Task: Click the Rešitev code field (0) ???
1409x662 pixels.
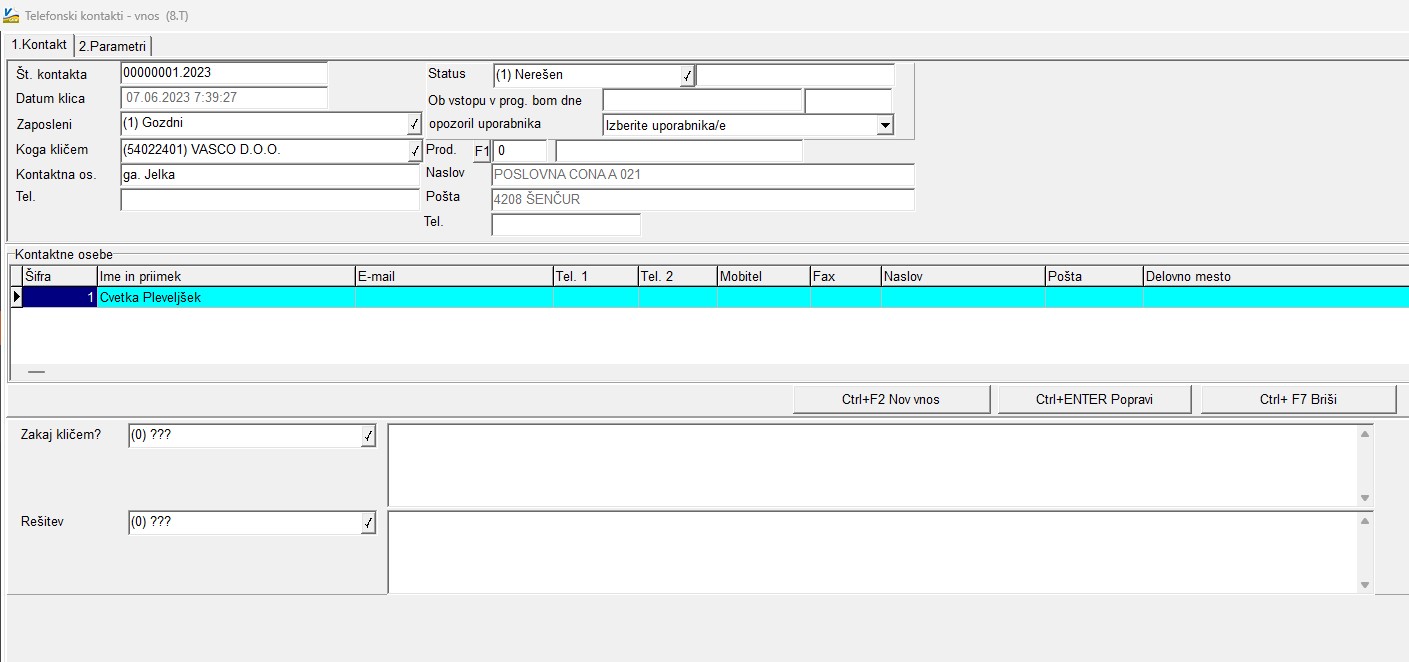Action: tap(244, 523)
